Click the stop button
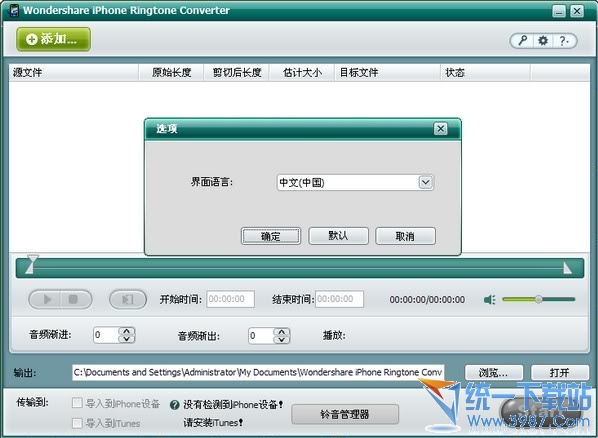The width and height of the screenshot is (598, 438). pyautogui.click(x=74, y=300)
